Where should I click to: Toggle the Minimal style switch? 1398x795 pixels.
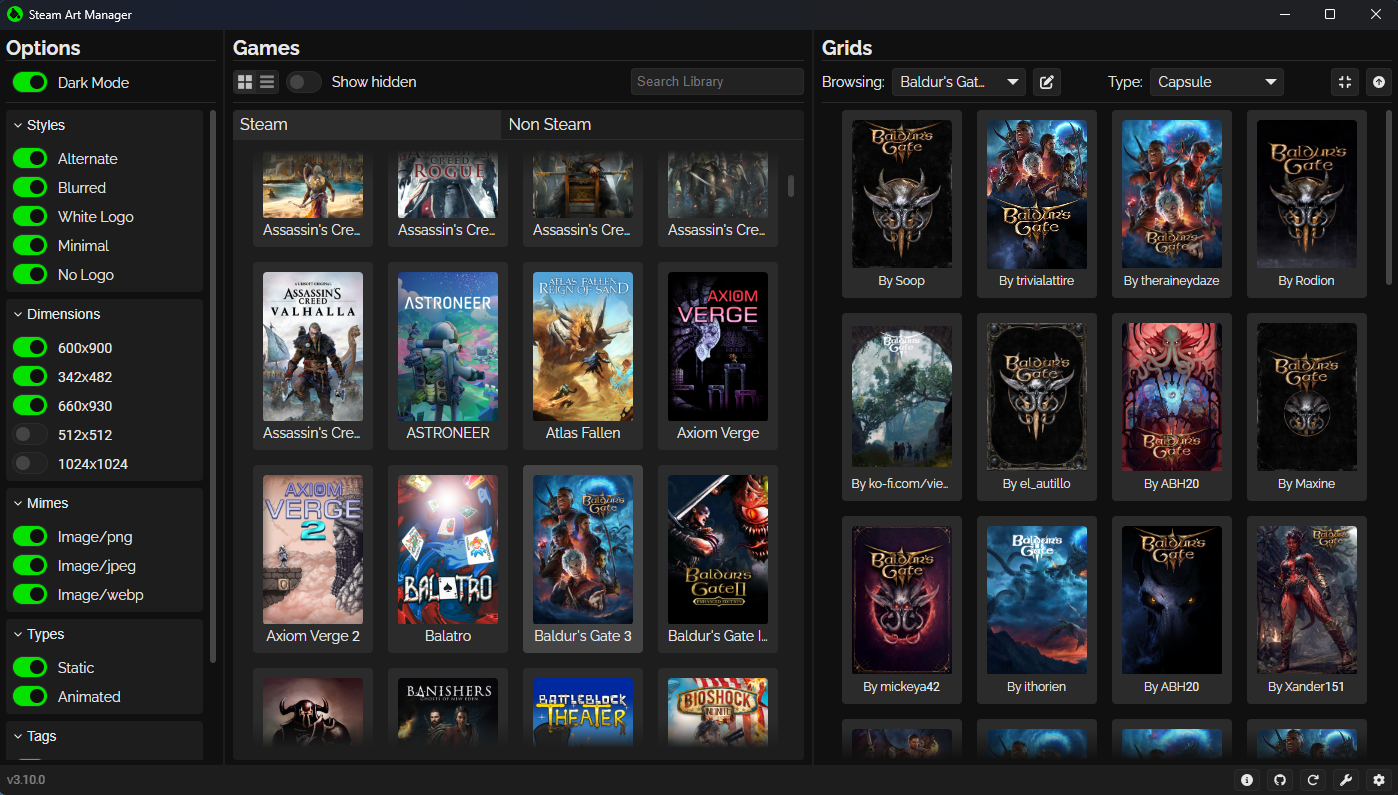click(x=30, y=246)
